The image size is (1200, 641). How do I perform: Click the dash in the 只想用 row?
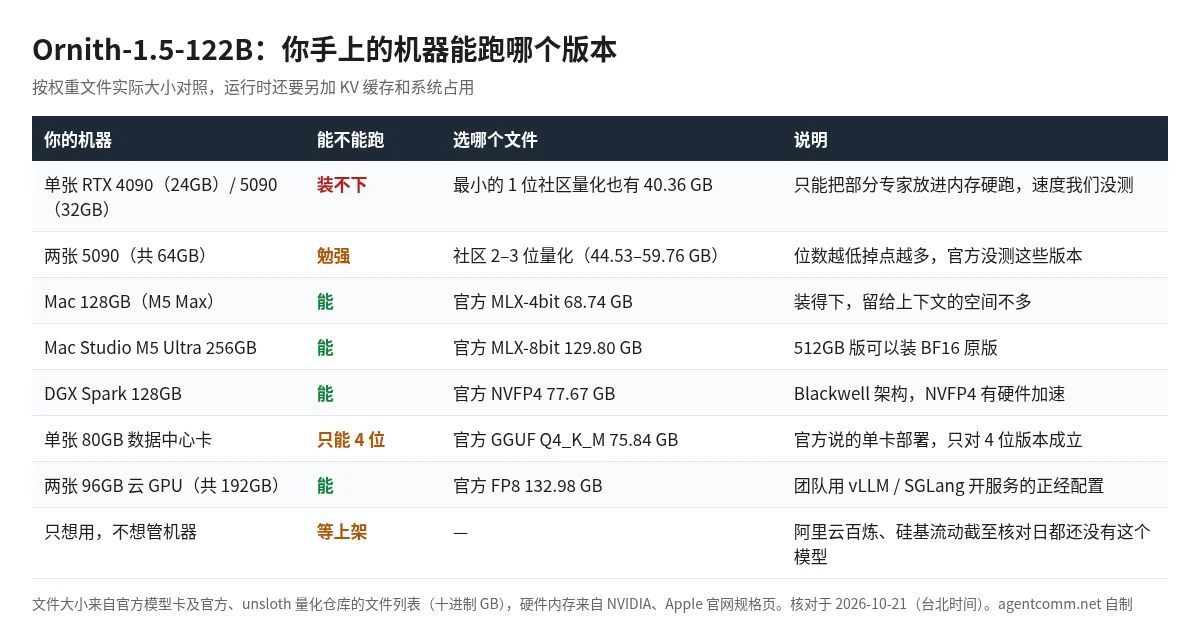point(460,532)
